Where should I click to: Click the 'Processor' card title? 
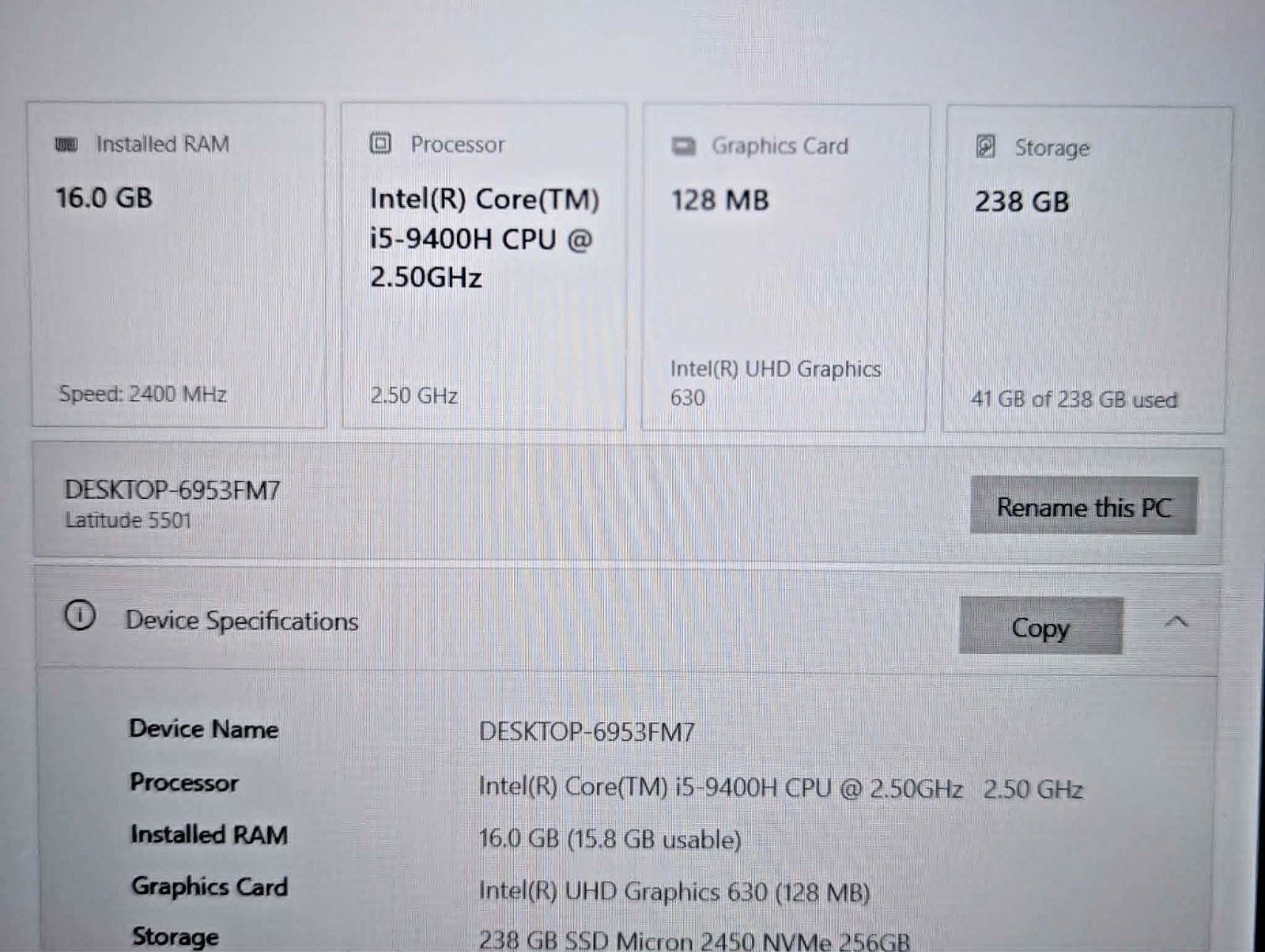tap(458, 145)
